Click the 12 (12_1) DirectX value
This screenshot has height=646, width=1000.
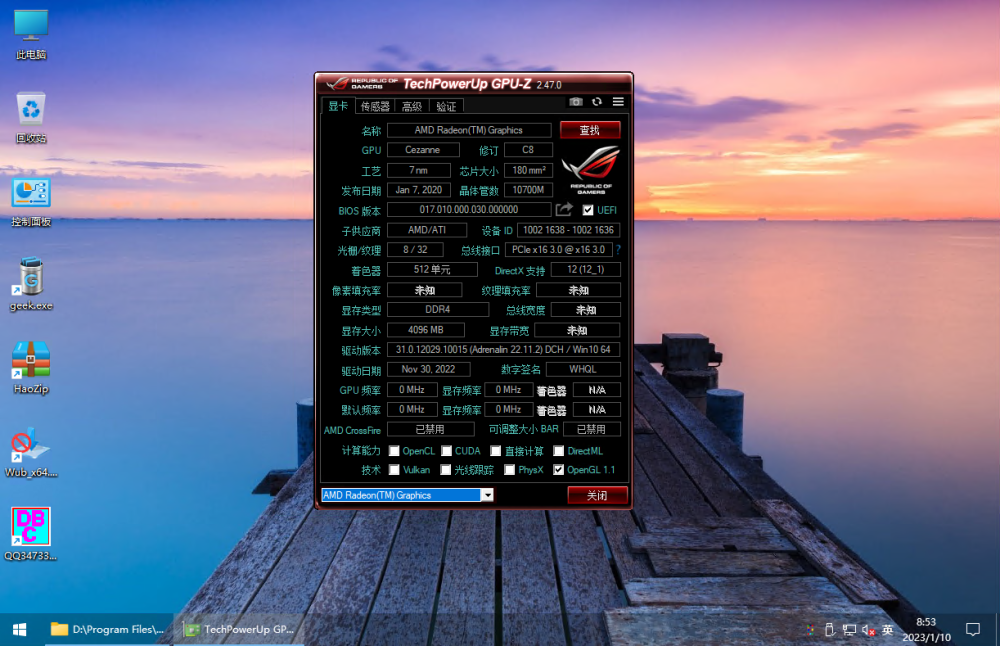(585, 269)
